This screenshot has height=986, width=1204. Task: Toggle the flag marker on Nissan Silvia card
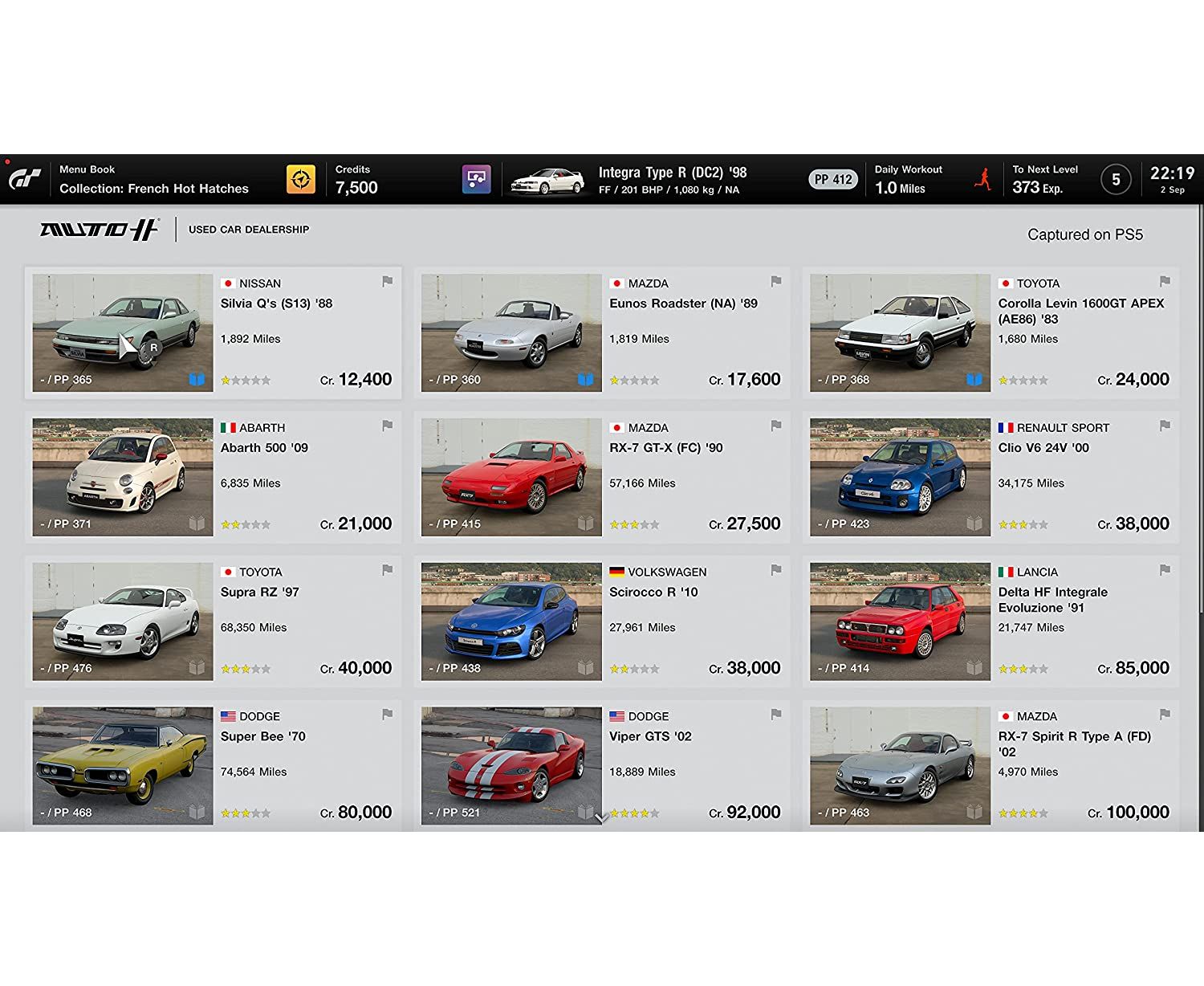(387, 282)
